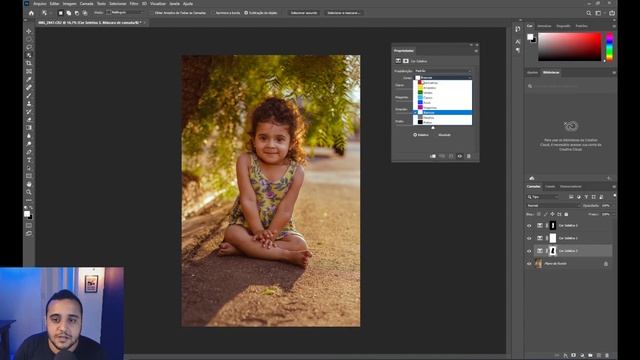Select the Move tool
The image size is (640, 360).
[x=29, y=31]
